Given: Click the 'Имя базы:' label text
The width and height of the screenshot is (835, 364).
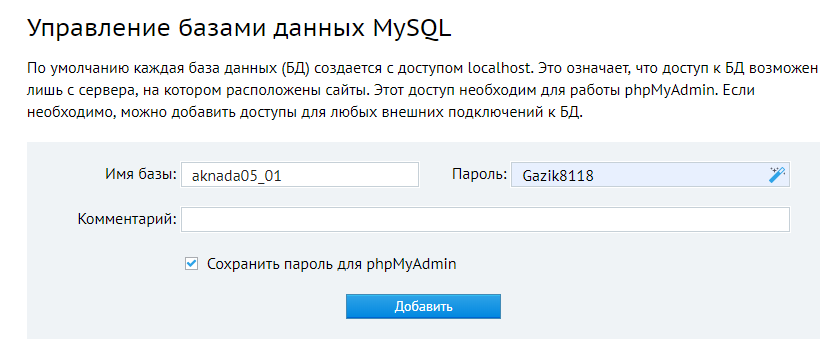Looking at the screenshot, I should pyautogui.click(x=141, y=174).
